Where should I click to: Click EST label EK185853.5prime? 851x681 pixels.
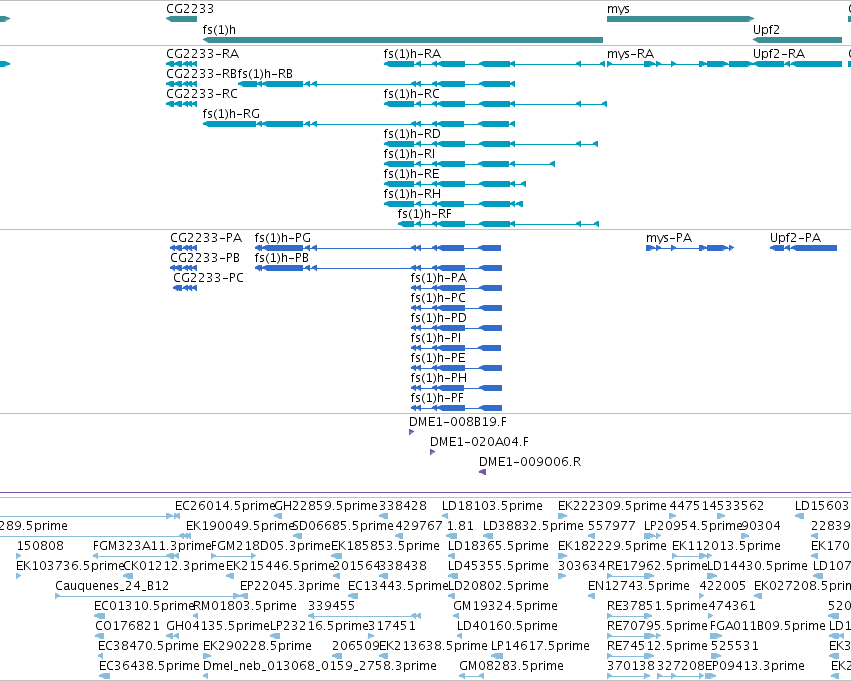[385, 546]
